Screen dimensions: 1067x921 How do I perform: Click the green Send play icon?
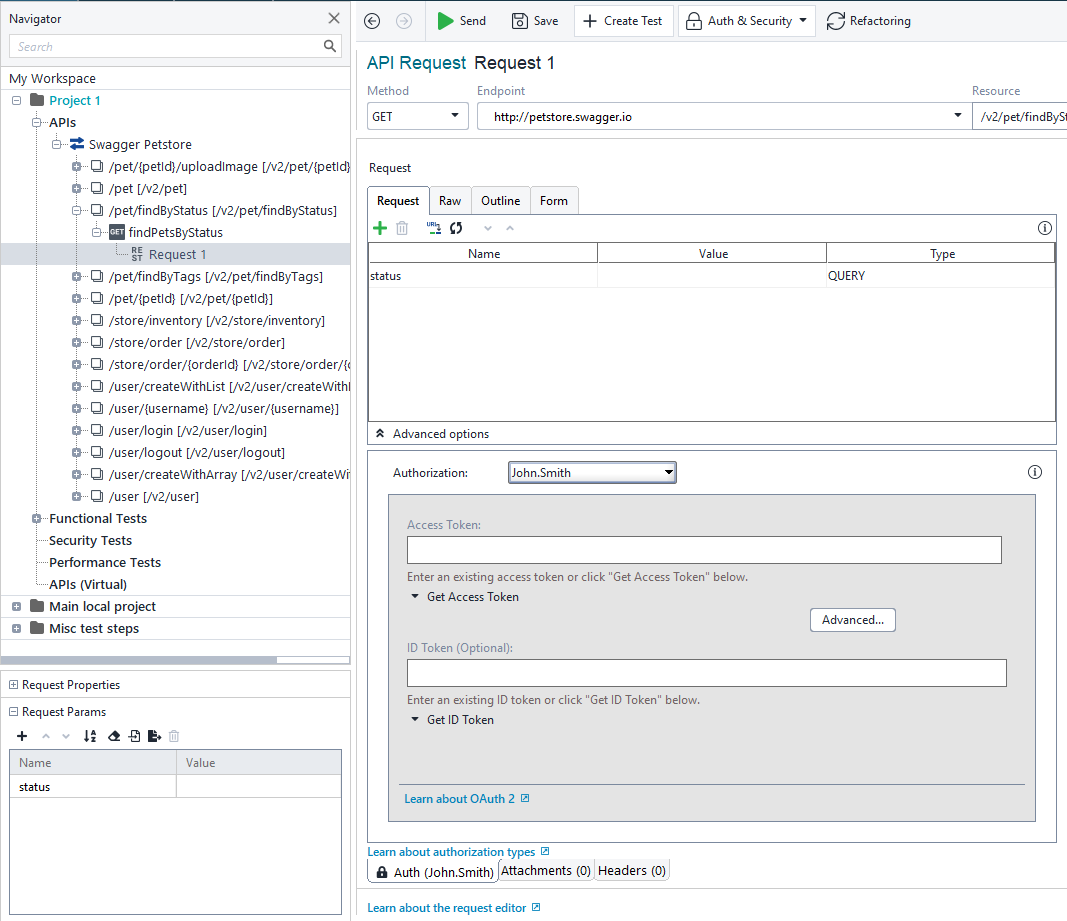[x=445, y=21]
